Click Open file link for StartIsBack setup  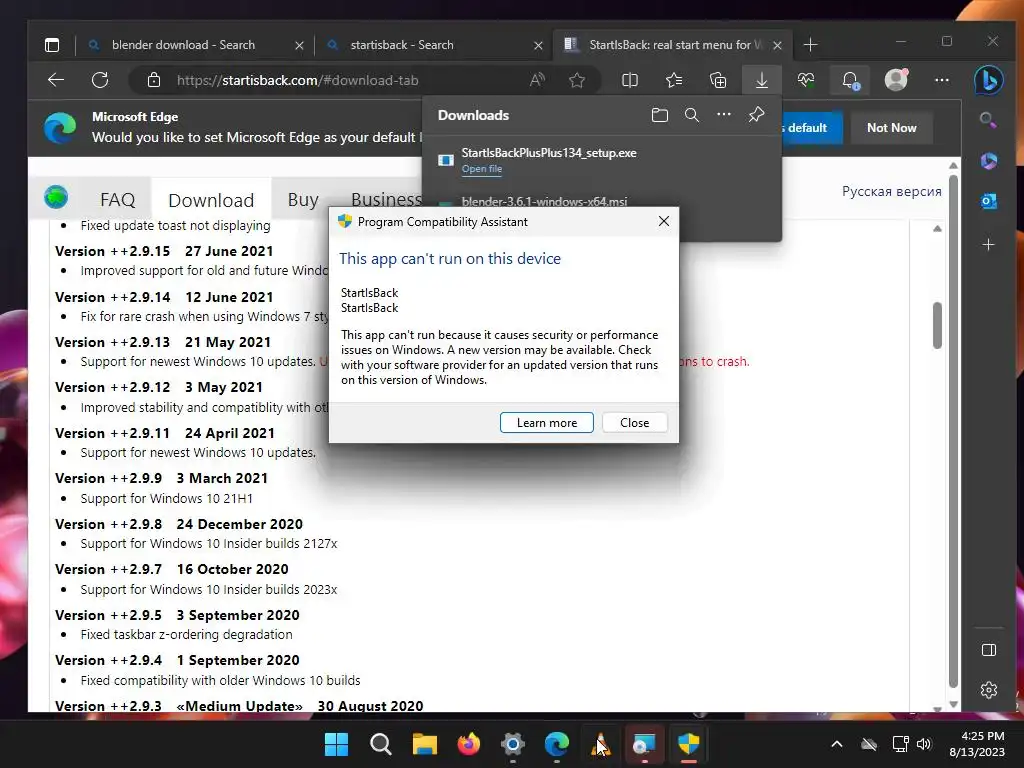pos(482,169)
